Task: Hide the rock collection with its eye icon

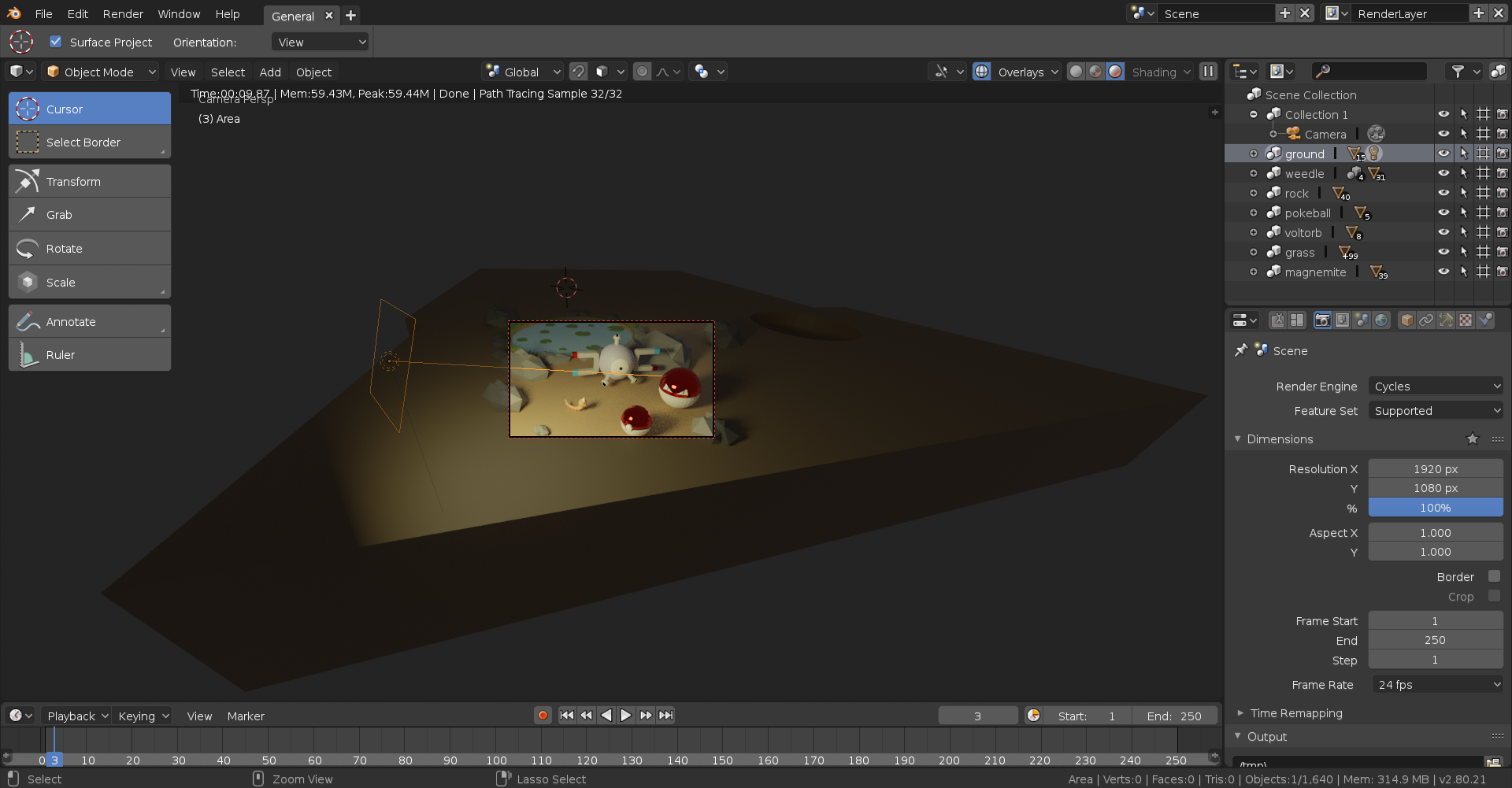Action: click(1443, 193)
